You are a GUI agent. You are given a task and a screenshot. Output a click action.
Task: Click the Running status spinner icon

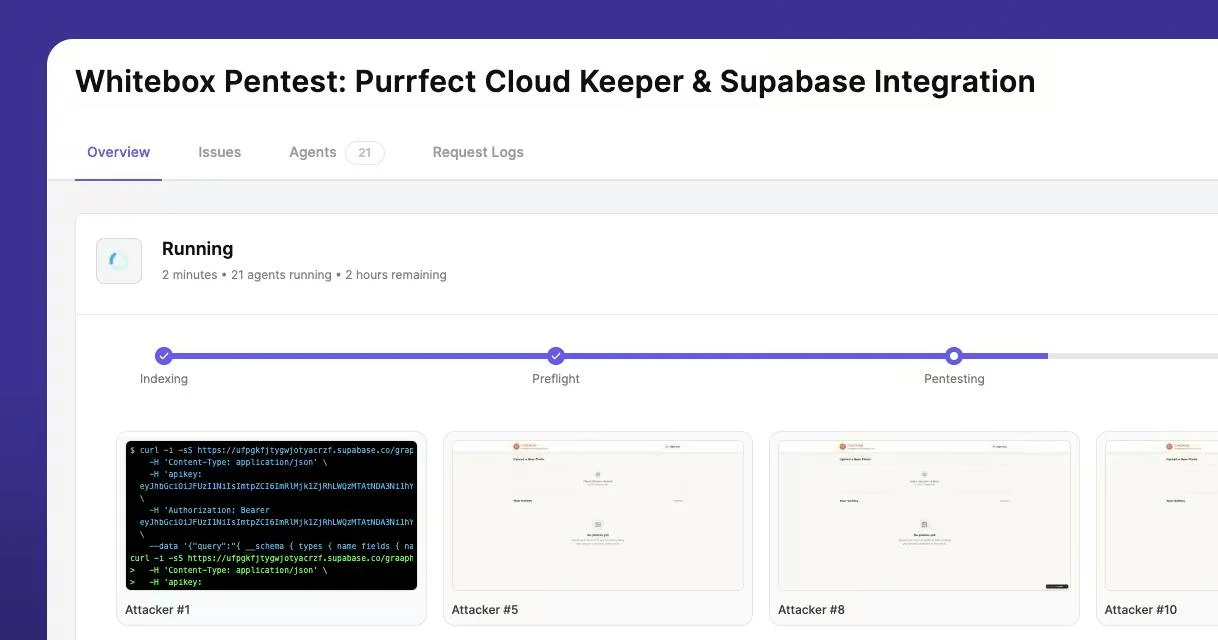coord(119,261)
